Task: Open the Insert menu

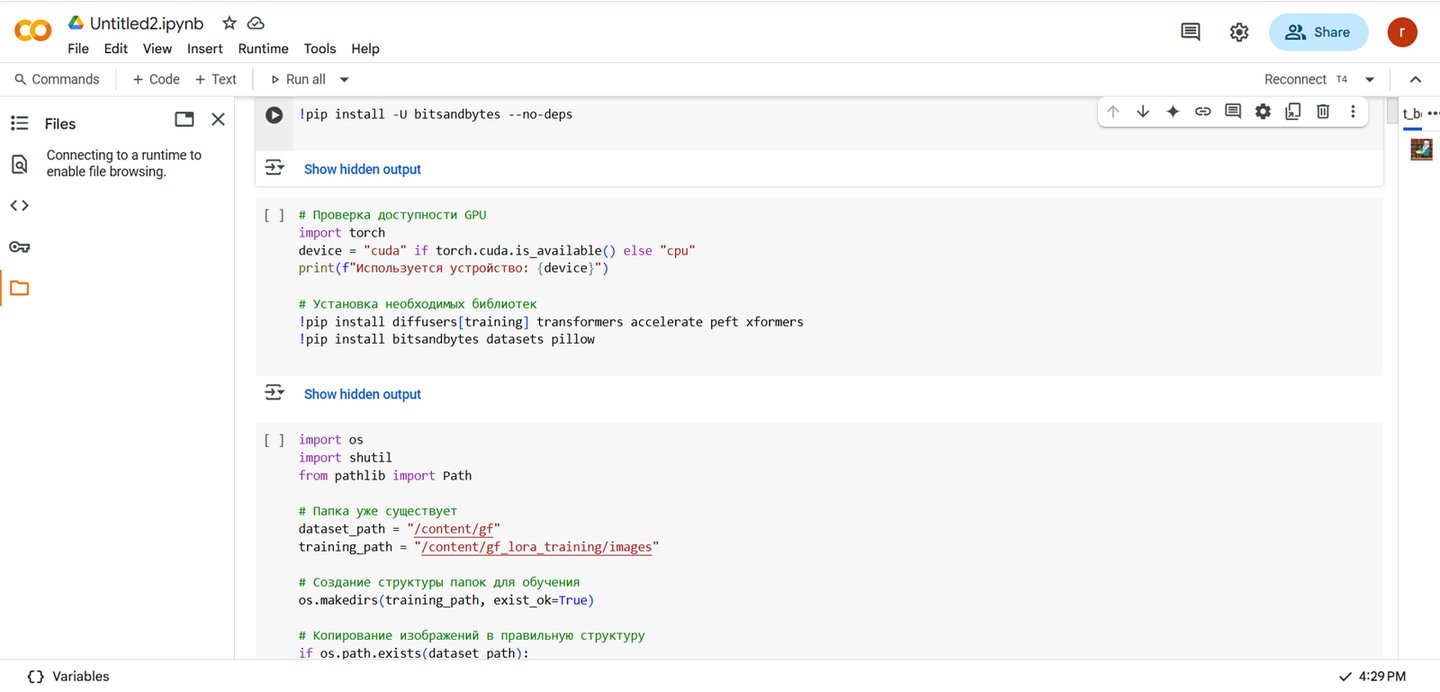Action: coord(205,49)
